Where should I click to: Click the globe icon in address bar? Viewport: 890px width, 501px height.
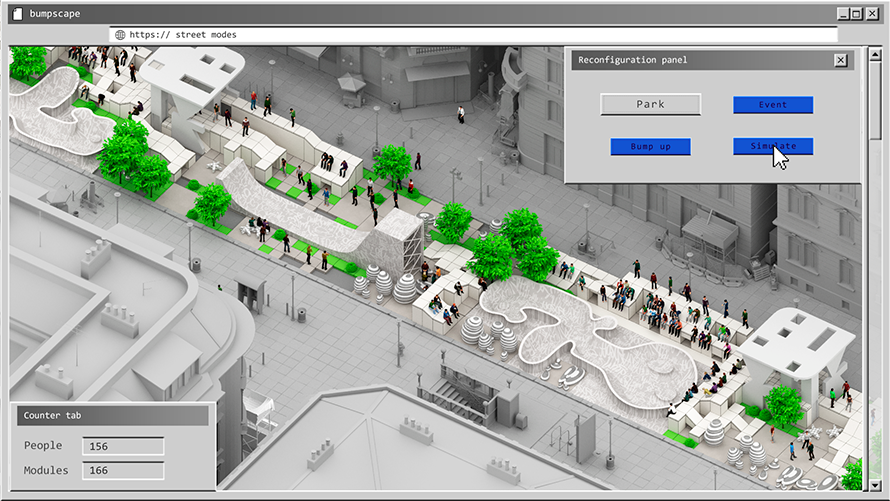120,35
